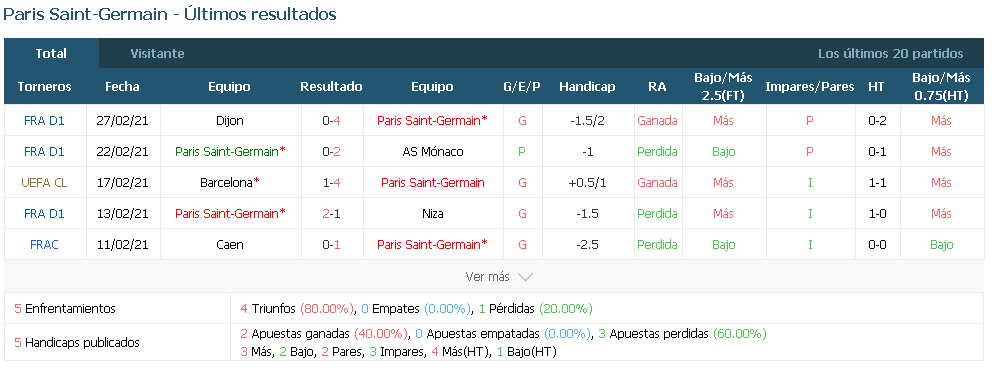Image resolution: width=994 pixels, height=369 pixels.
Task: Switch to the Visitante tab
Action: click(x=157, y=54)
